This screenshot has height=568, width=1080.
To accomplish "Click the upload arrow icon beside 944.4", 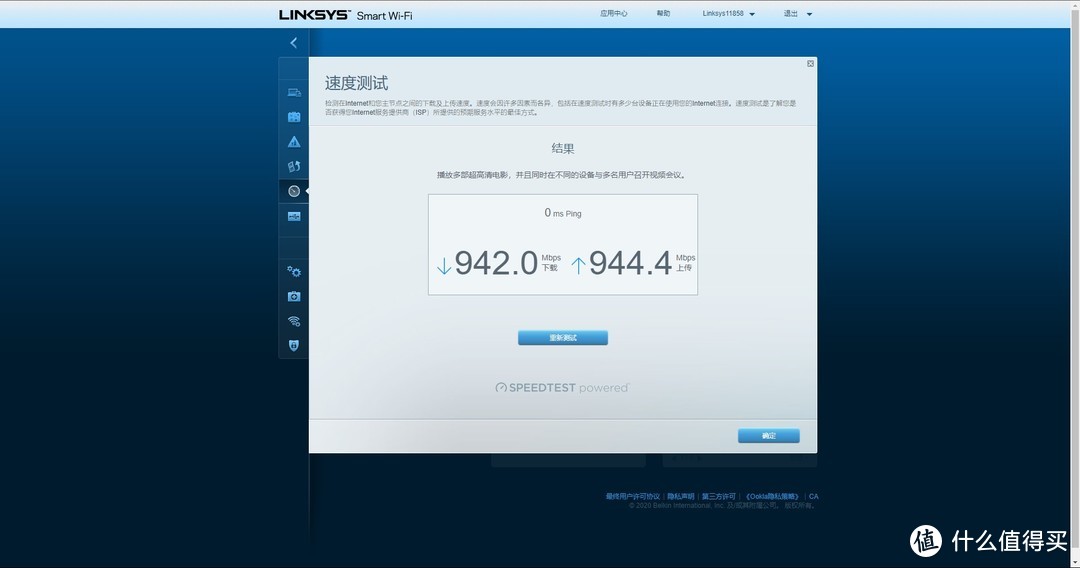I will coord(579,266).
